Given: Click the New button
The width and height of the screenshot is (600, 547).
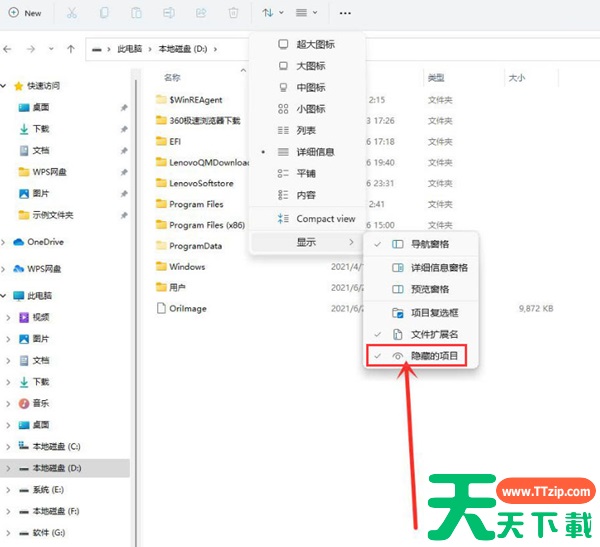Looking at the screenshot, I should [25, 13].
